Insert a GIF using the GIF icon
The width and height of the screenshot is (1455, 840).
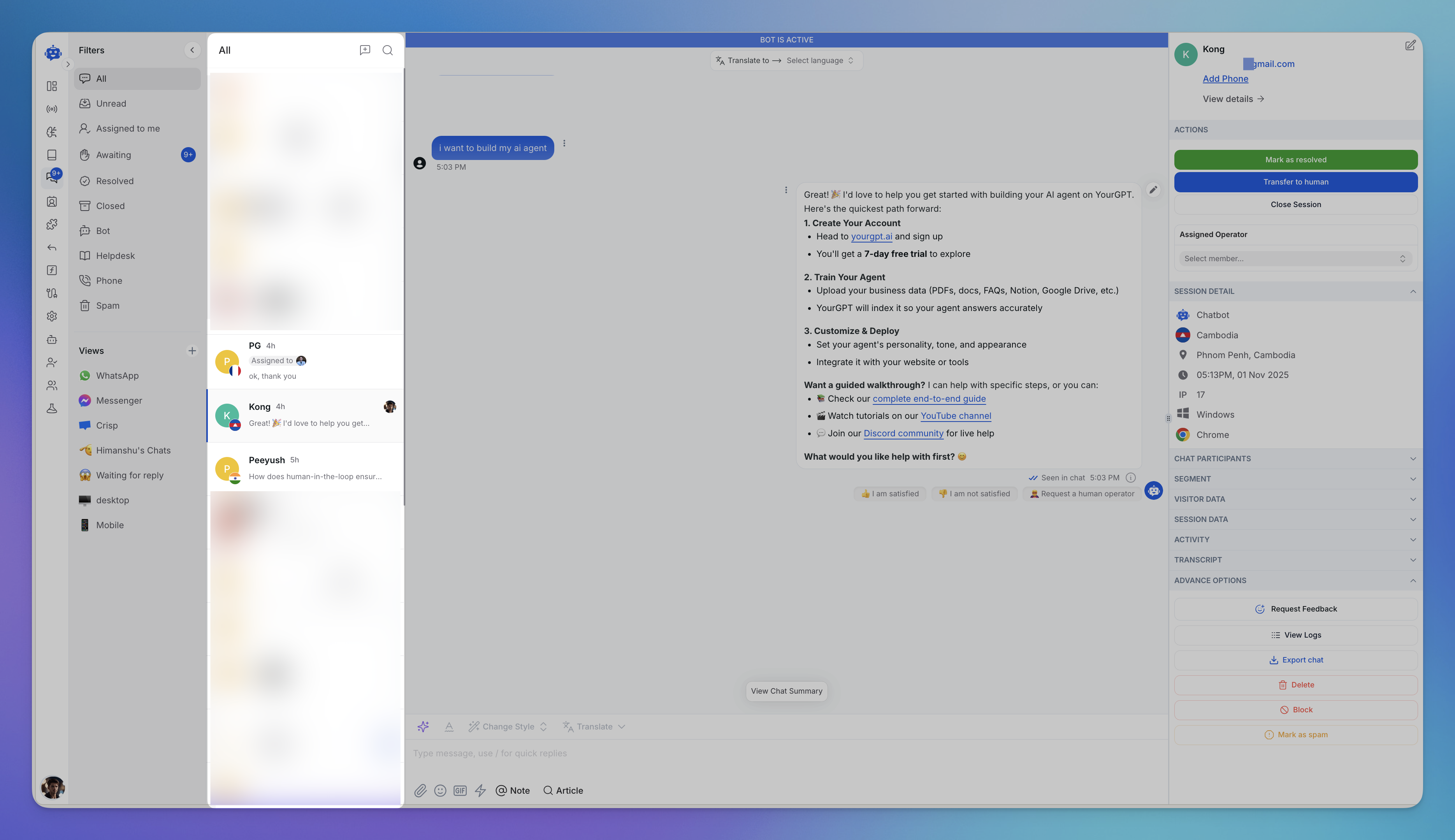[460, 791]
